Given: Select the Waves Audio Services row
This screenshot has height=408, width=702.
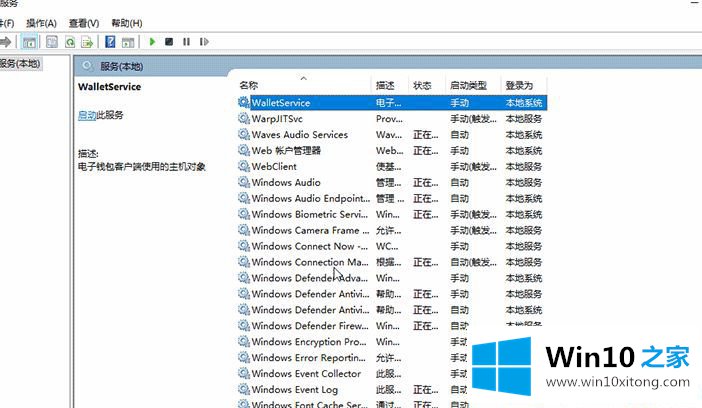Looking at the screenshot, I should pos(392,134).
